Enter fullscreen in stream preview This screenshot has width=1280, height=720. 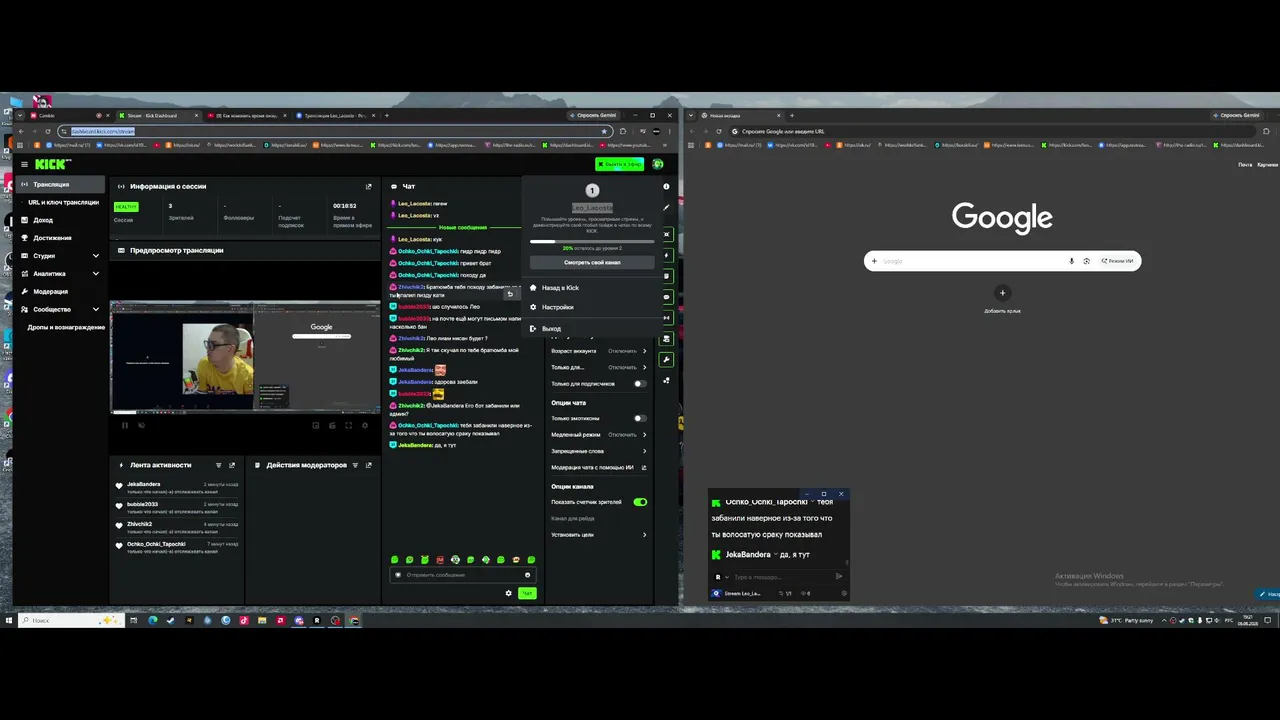pyautogui.click(x=348, y=425)
